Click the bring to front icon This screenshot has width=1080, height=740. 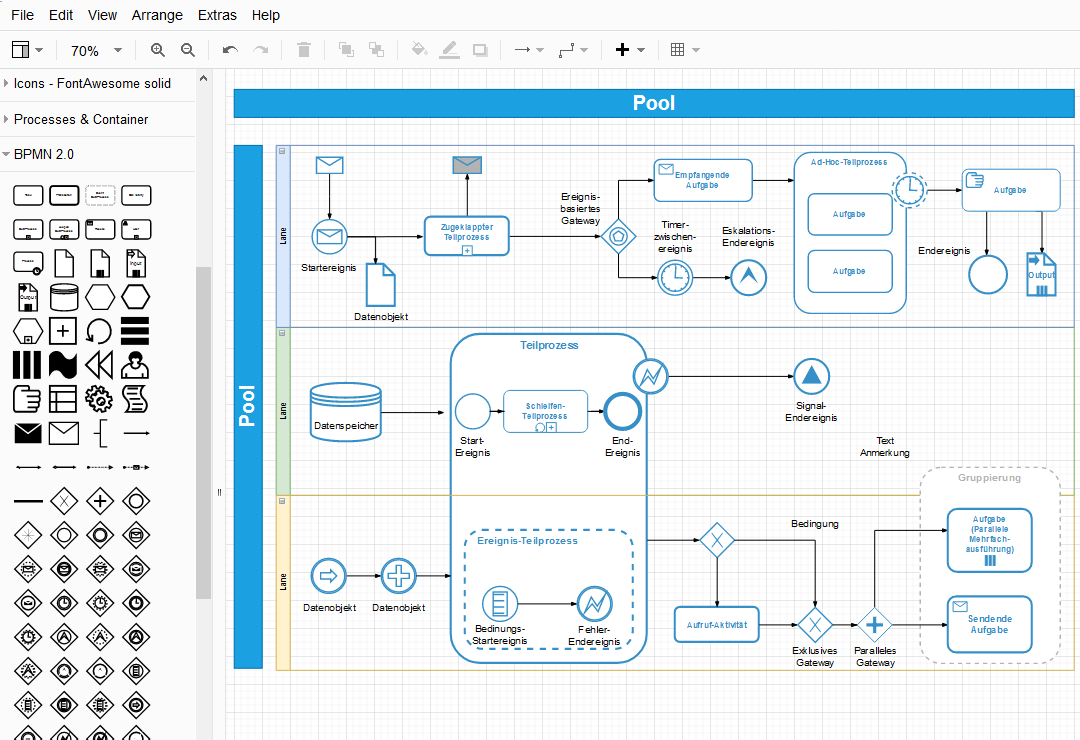pyautogui.click(x=346, y=50)
